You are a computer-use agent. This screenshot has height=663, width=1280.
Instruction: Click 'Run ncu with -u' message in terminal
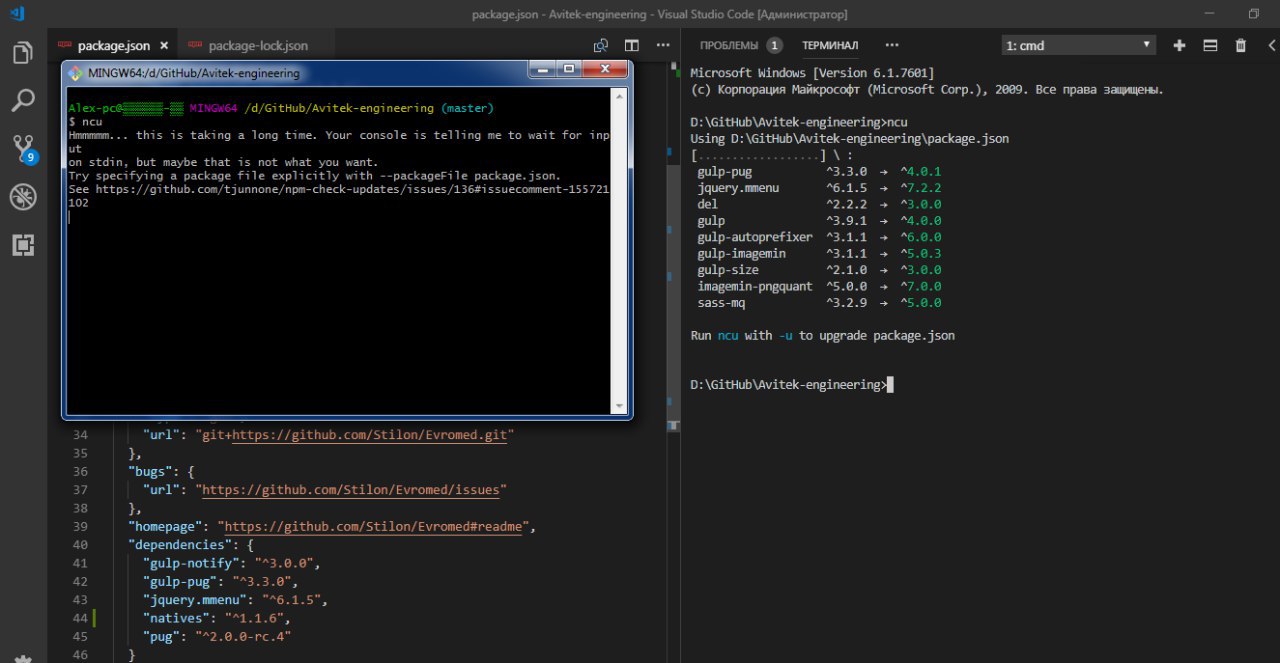coord(822,335)
